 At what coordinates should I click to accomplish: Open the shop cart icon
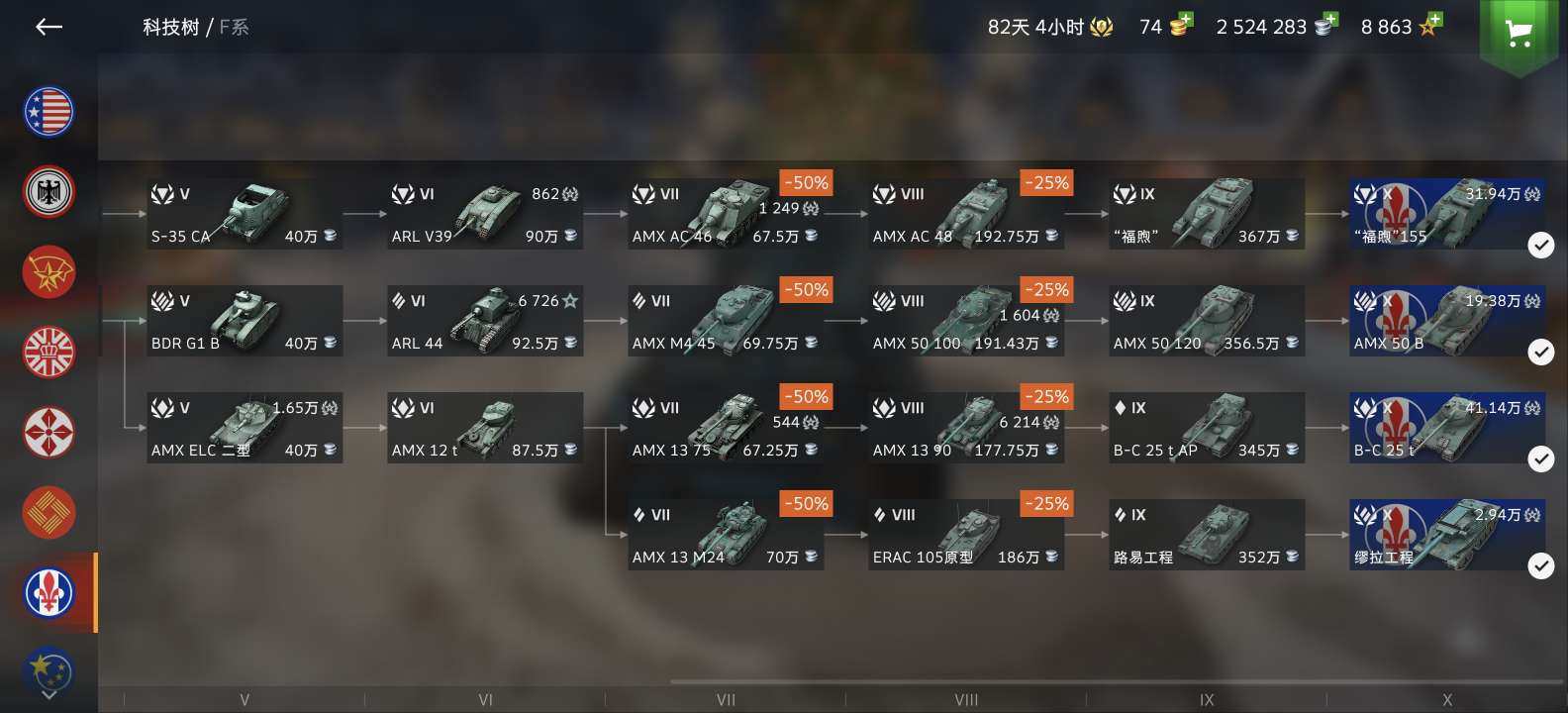coord(1519,35)
